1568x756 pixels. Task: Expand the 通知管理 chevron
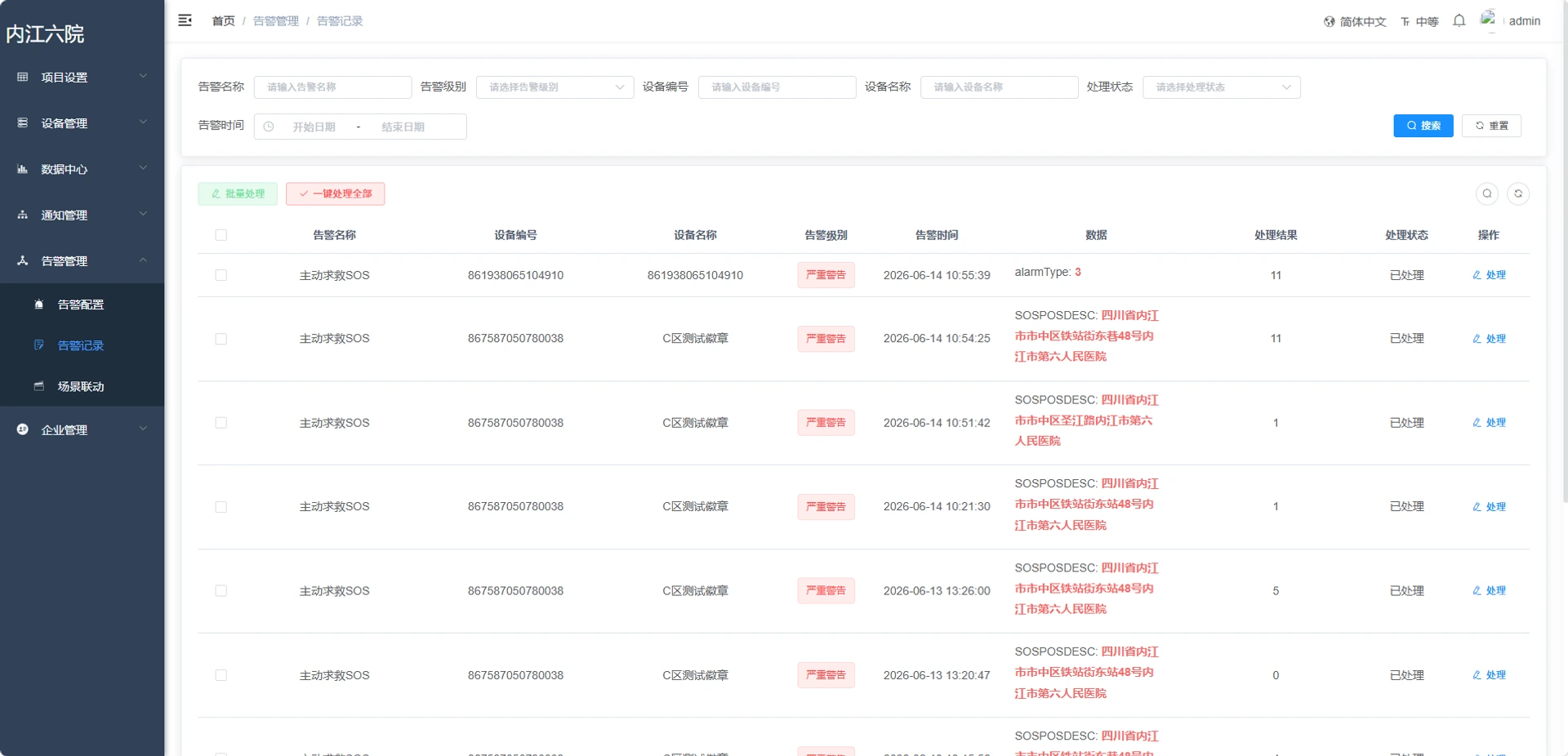point(143,214)
